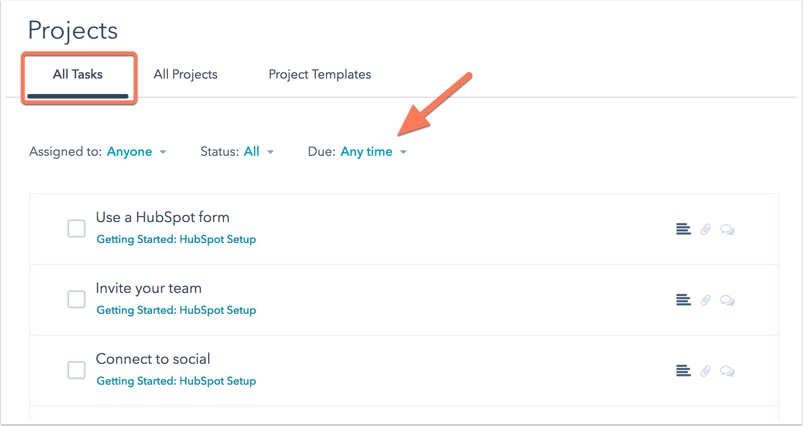Switch to the All Projects tab
The height and width of the screenshot is (426, 803).
point(185,75)
